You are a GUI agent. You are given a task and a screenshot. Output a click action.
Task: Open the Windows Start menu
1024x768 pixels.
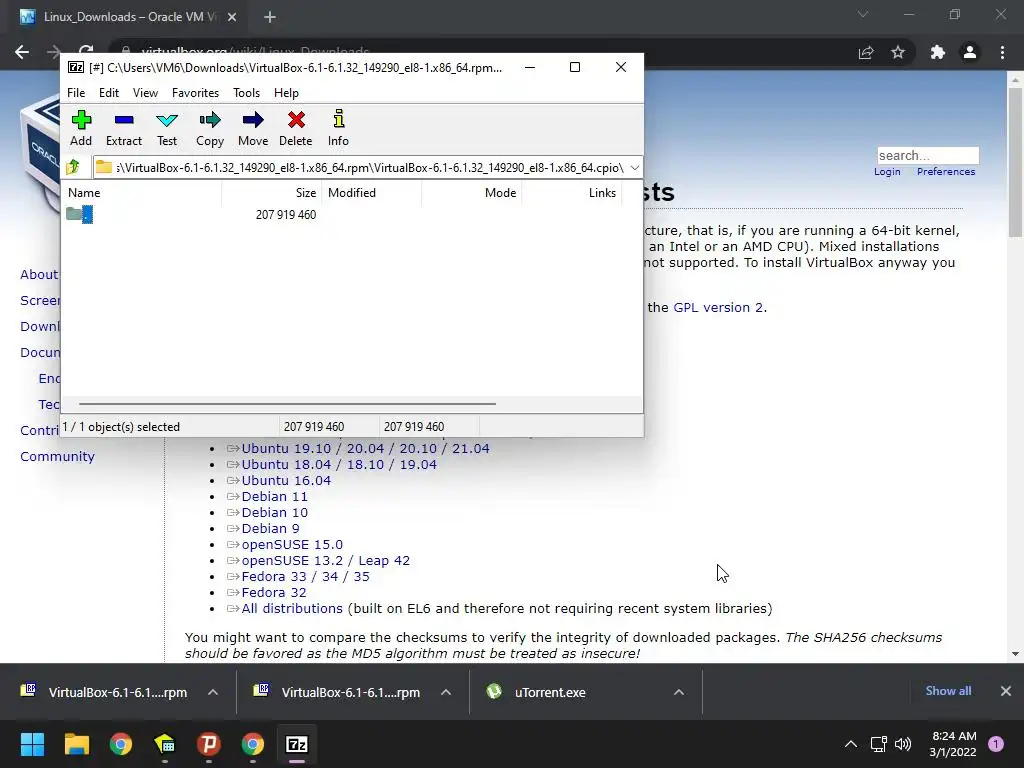click(32, 744)
